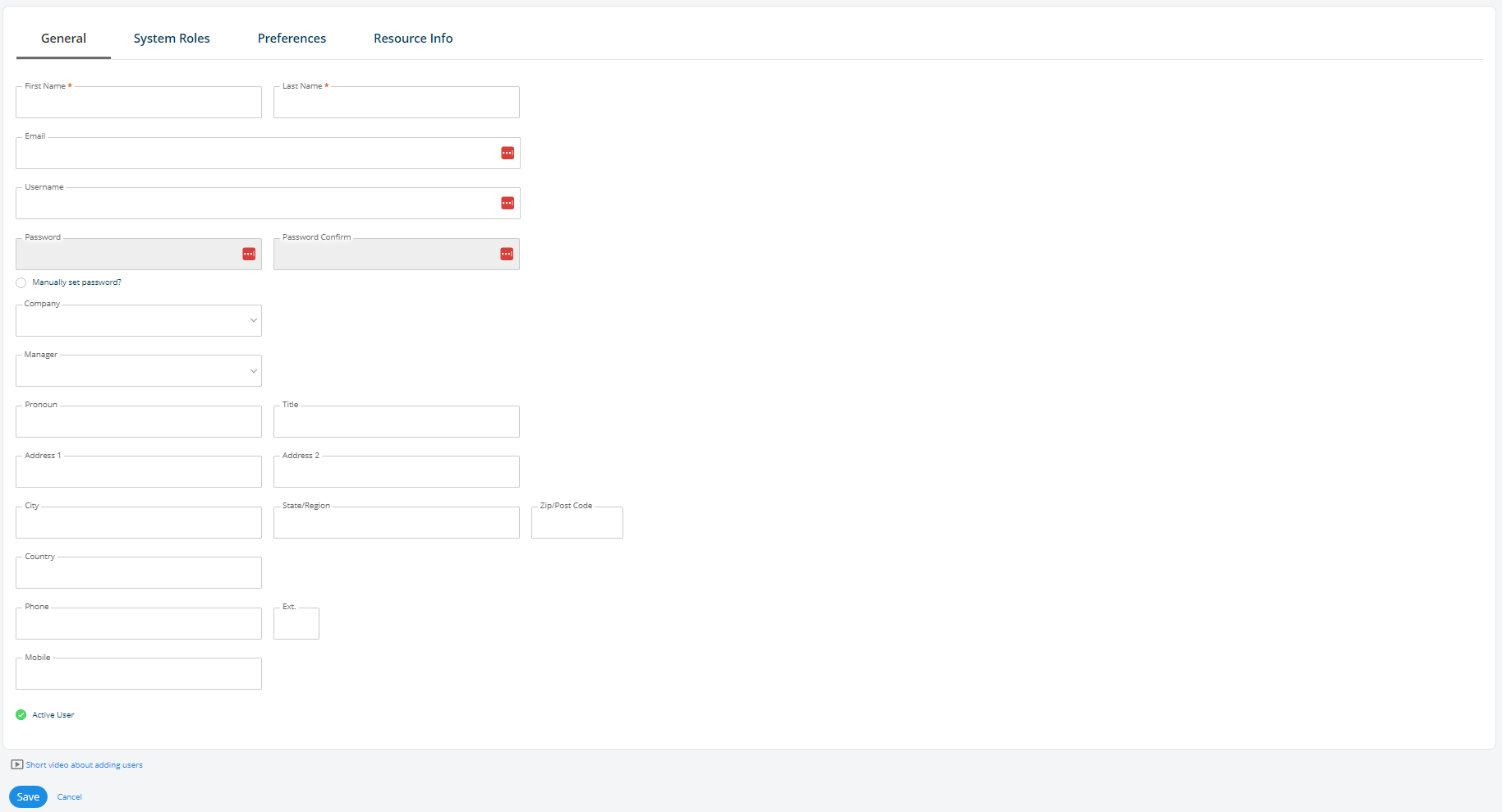Open the Company dropdown

(139, 320)
